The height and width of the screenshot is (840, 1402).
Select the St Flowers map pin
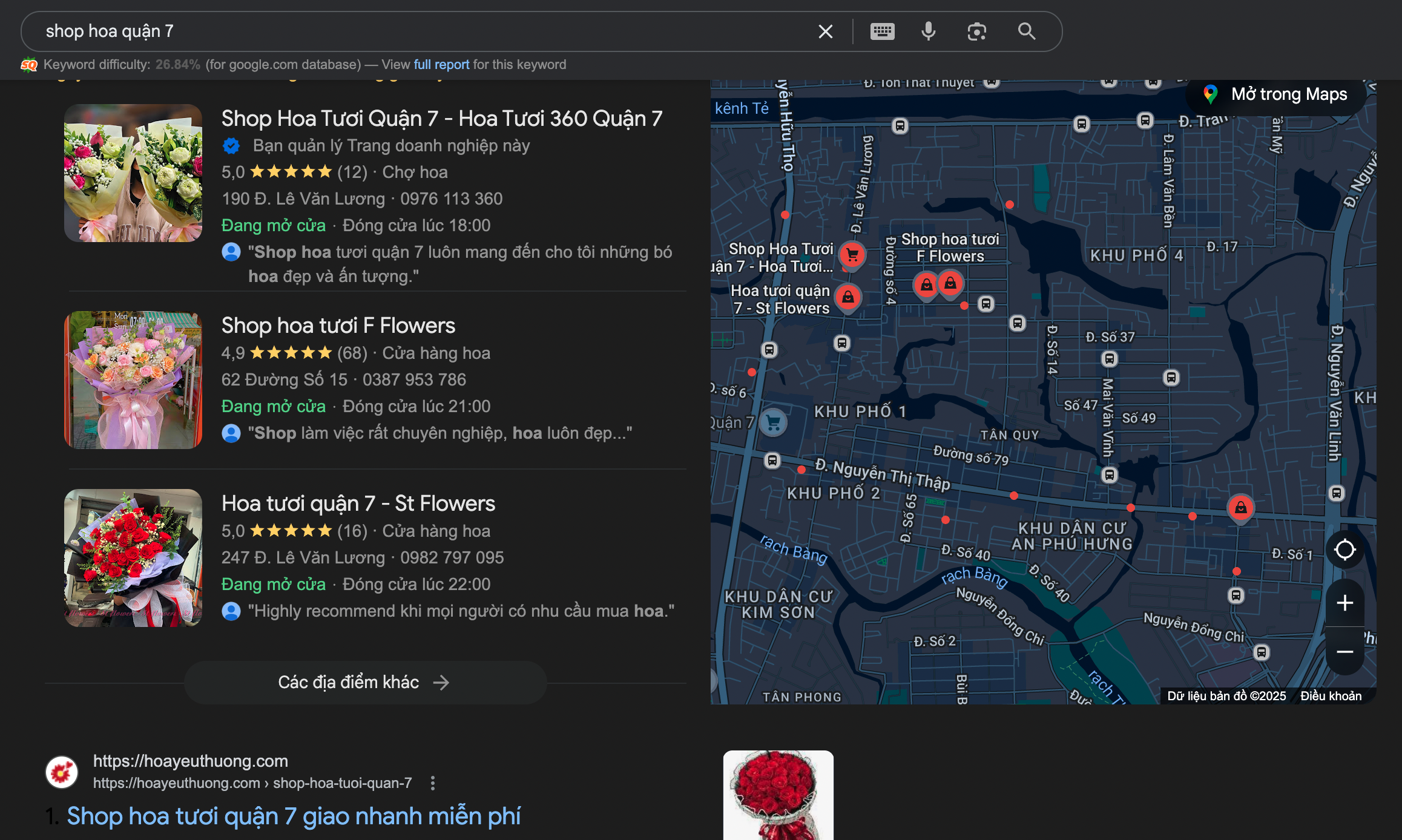(848, 298)
